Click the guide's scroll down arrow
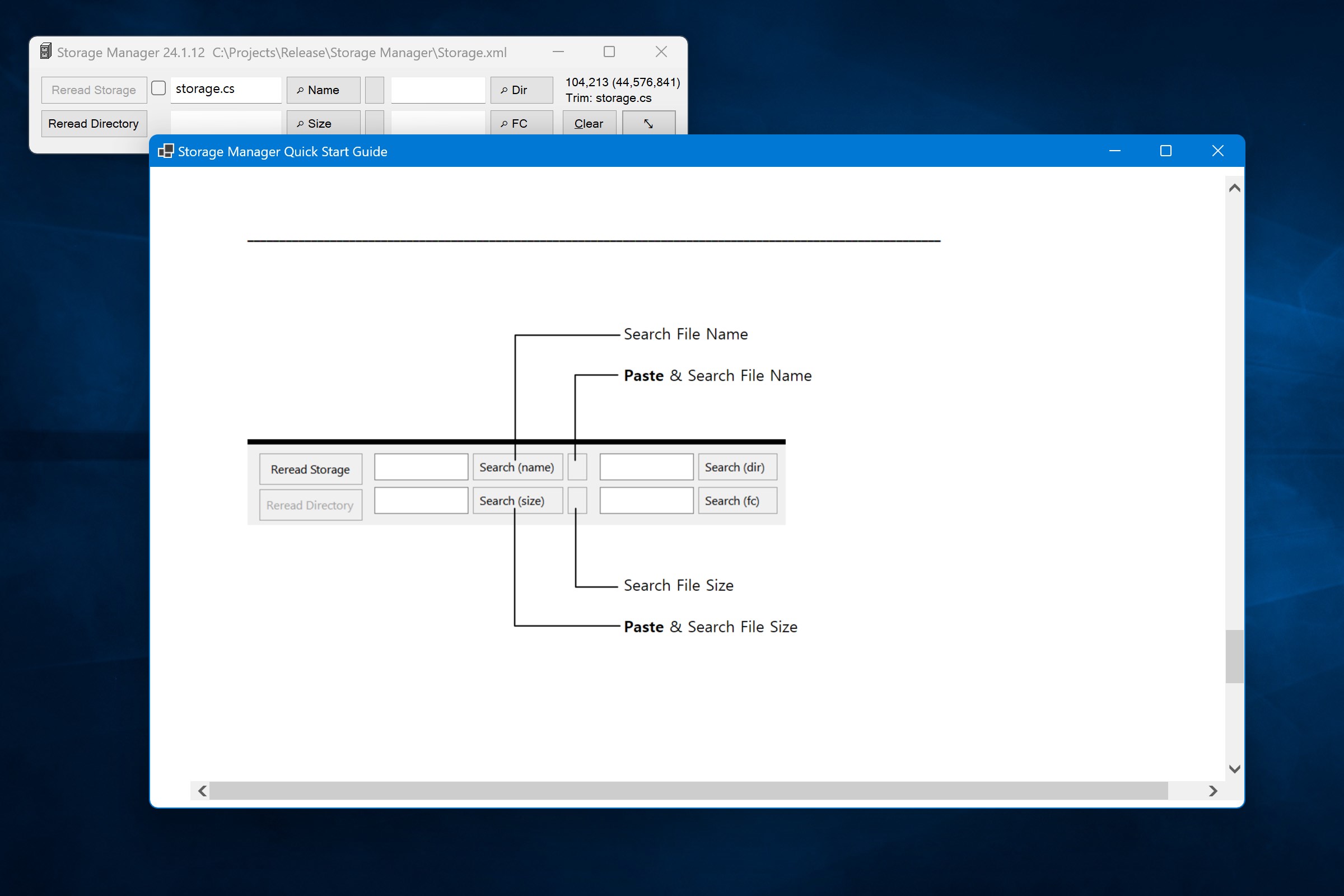1344x896 pixels. pyautogui.click(x=1234, y=768)
